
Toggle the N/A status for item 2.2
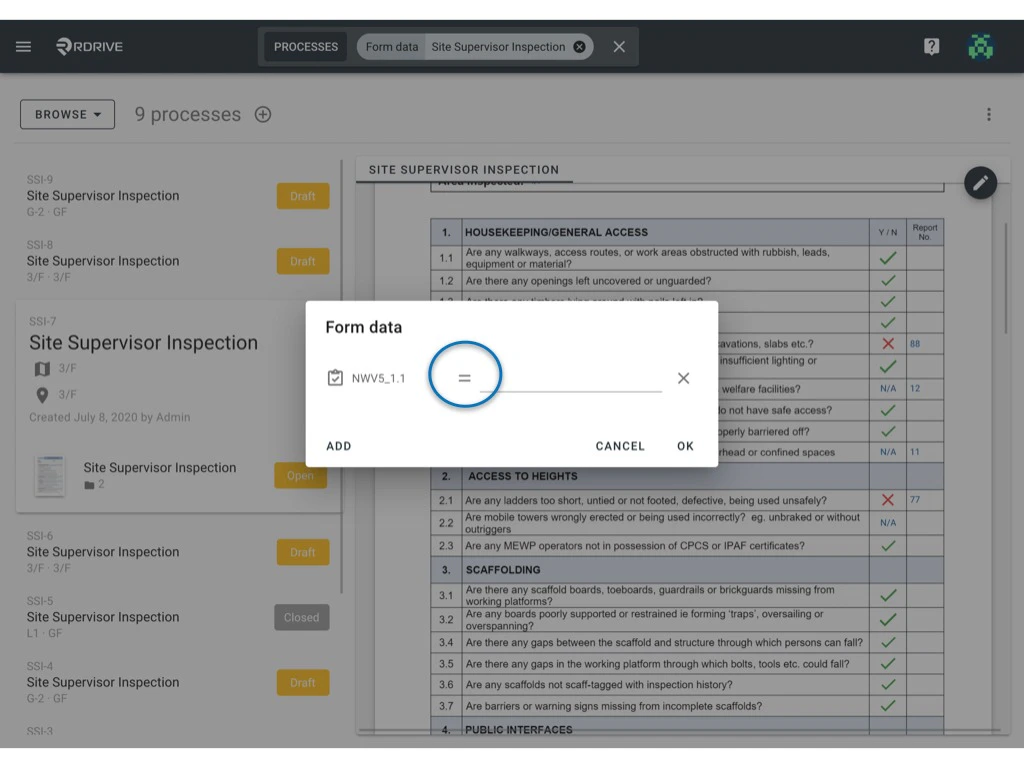tap(886, 522)
